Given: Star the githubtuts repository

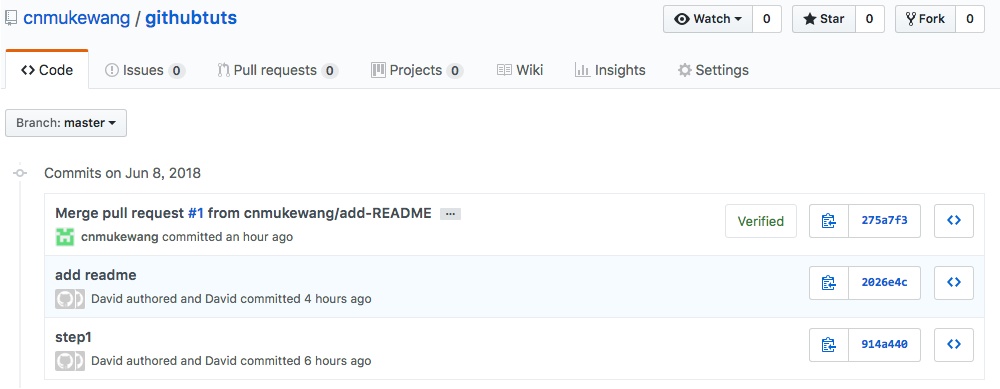Looking at the screenshot, I should click(x=824, y=19).
